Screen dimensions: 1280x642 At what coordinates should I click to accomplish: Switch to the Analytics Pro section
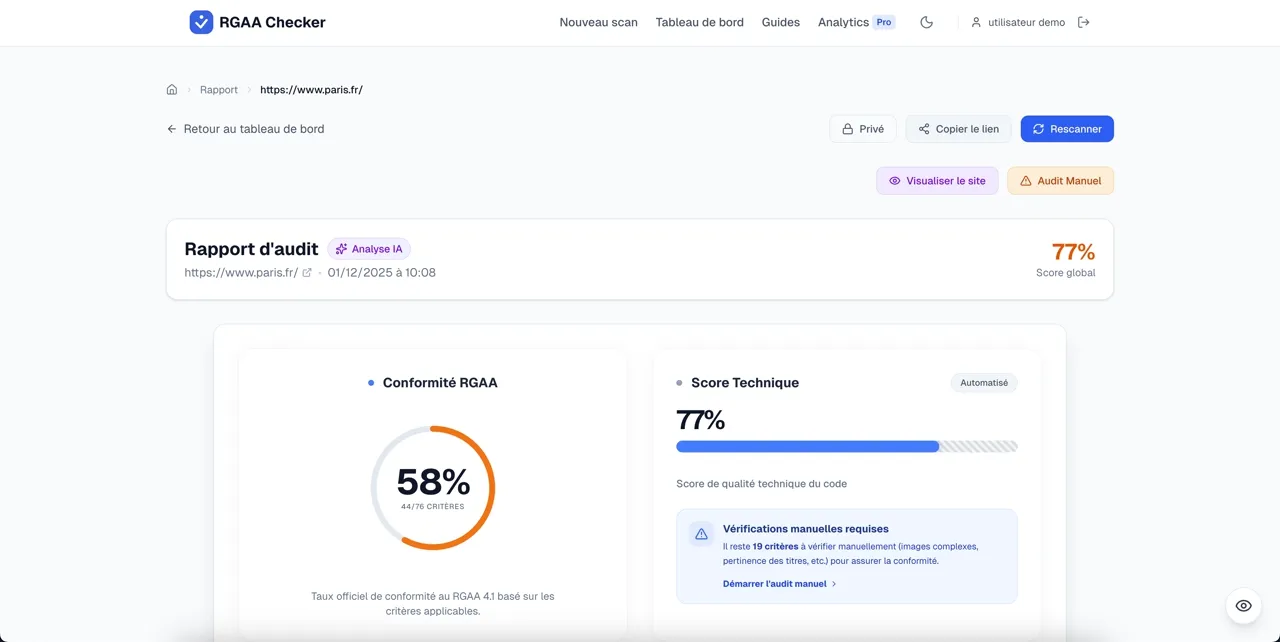(x=855, y=21)
